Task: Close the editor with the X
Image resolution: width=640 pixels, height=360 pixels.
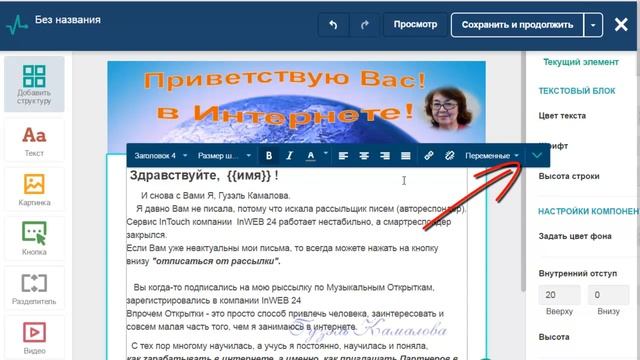Action: [621, 25]
